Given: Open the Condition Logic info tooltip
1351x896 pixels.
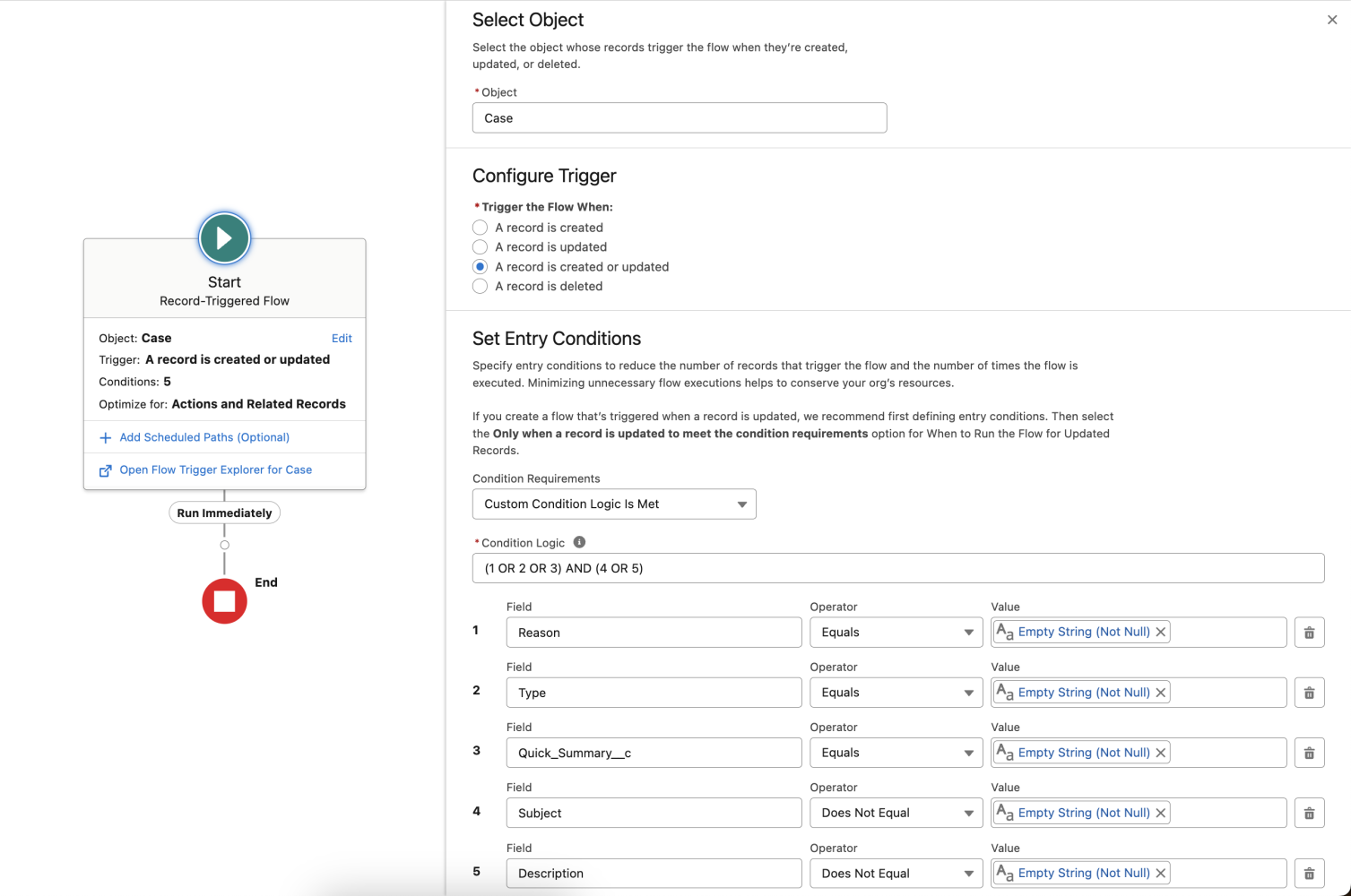Looking at the screenshot, I should tap(579, 541).
